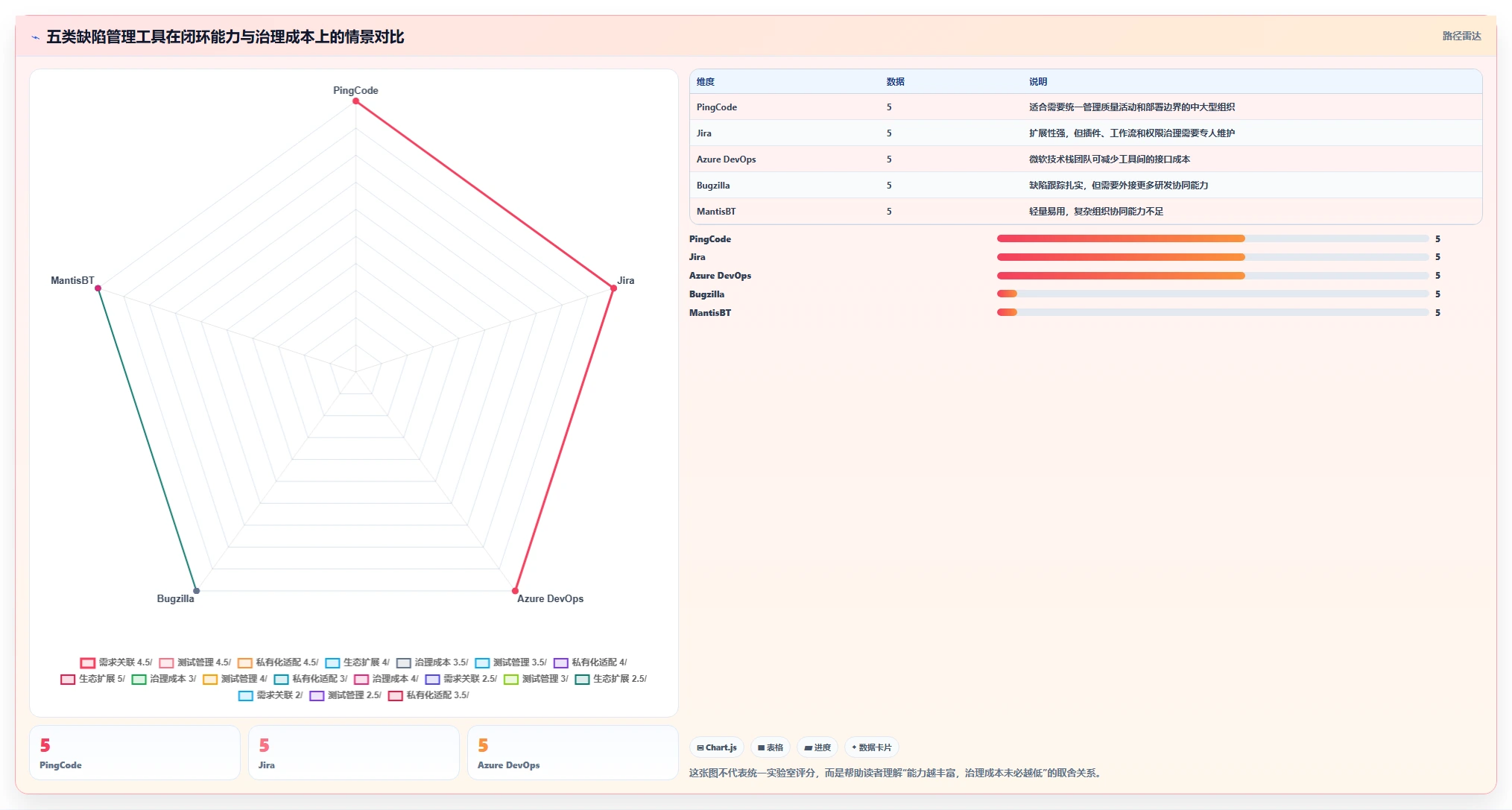Click description '适合需要统一管理质量活动和部署边界的中大型组织'
This screenshot has width=1512, height=810.
1132,107
